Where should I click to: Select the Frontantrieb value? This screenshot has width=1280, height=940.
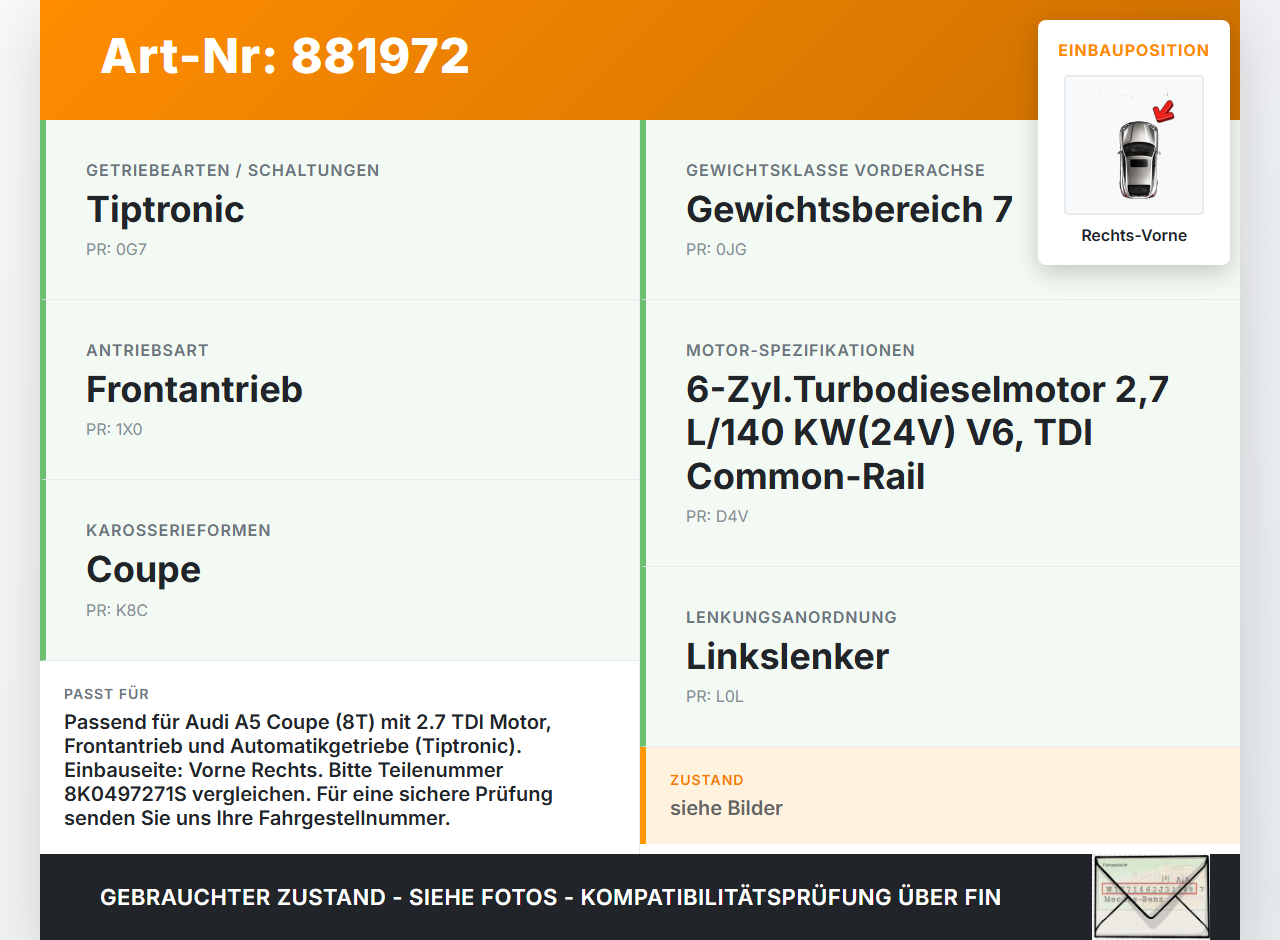coord(194,389)
